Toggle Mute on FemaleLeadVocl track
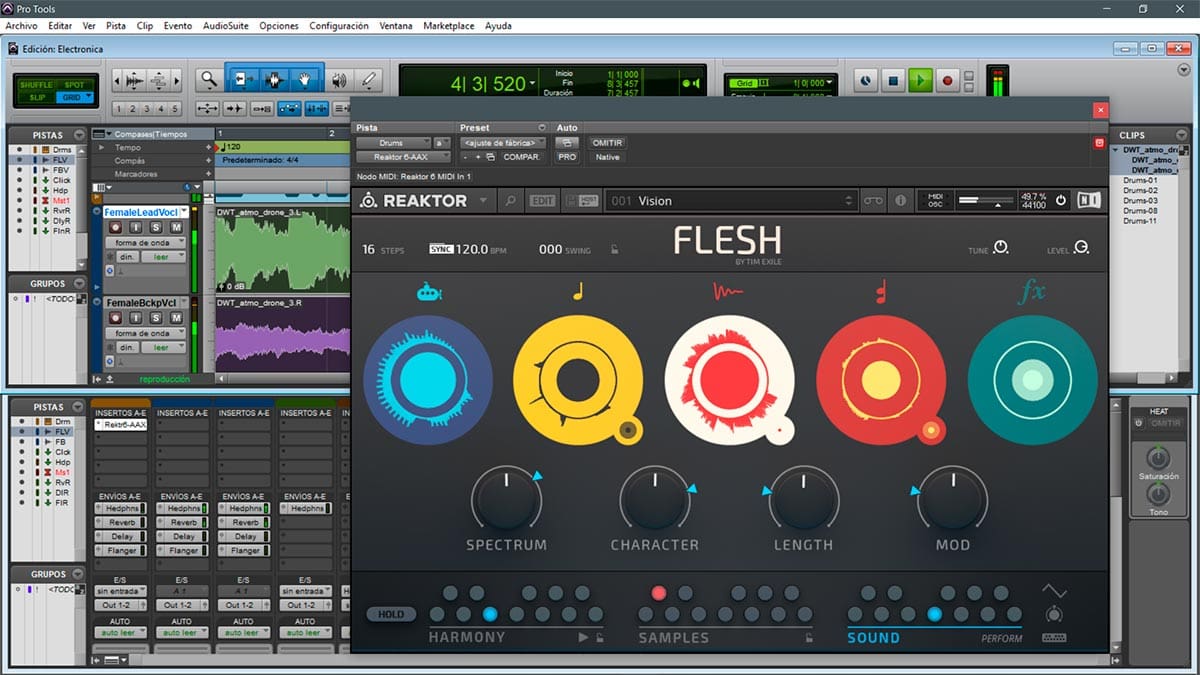Image resolution: width=1200 pixels, height=675 pixels. [x=176, y=227]
